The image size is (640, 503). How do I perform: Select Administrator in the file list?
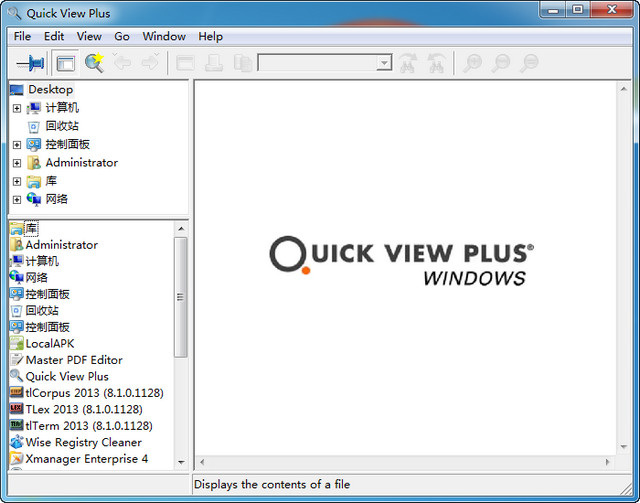click(62, 245)
